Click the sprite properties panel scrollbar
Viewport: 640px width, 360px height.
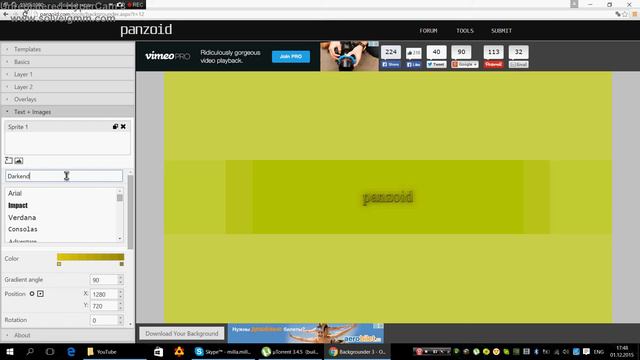131,212
